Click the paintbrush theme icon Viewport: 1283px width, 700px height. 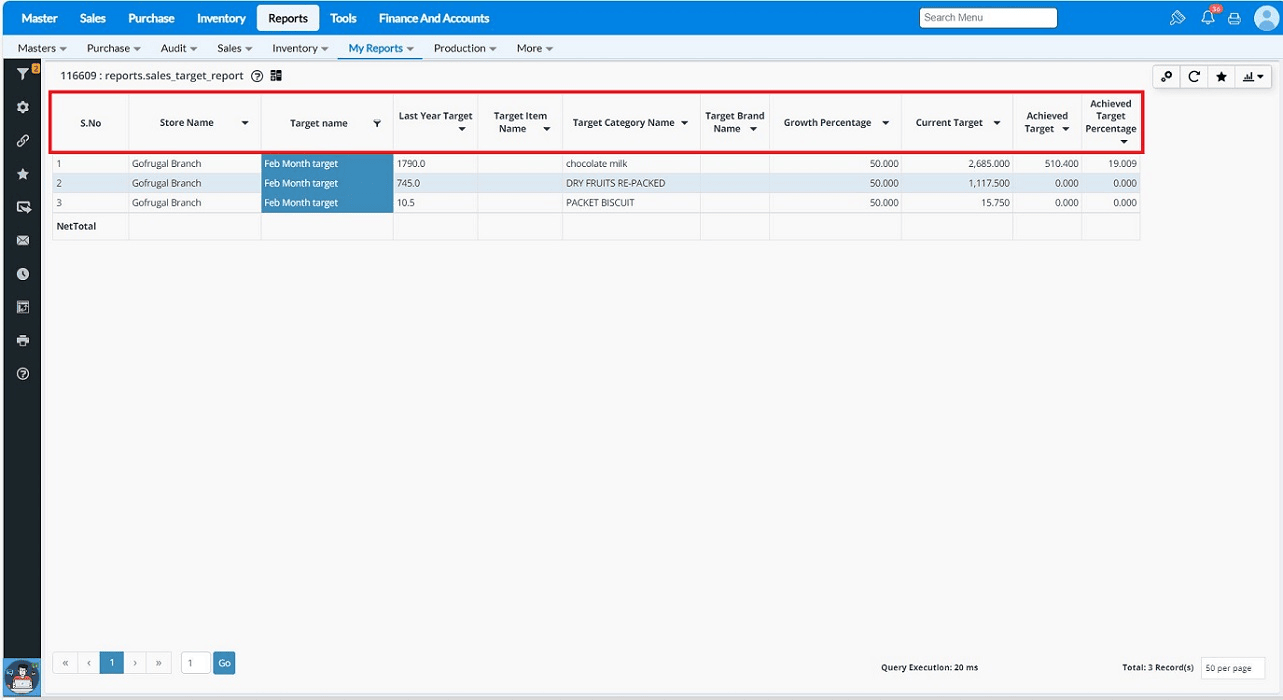tap(1177, 18)
